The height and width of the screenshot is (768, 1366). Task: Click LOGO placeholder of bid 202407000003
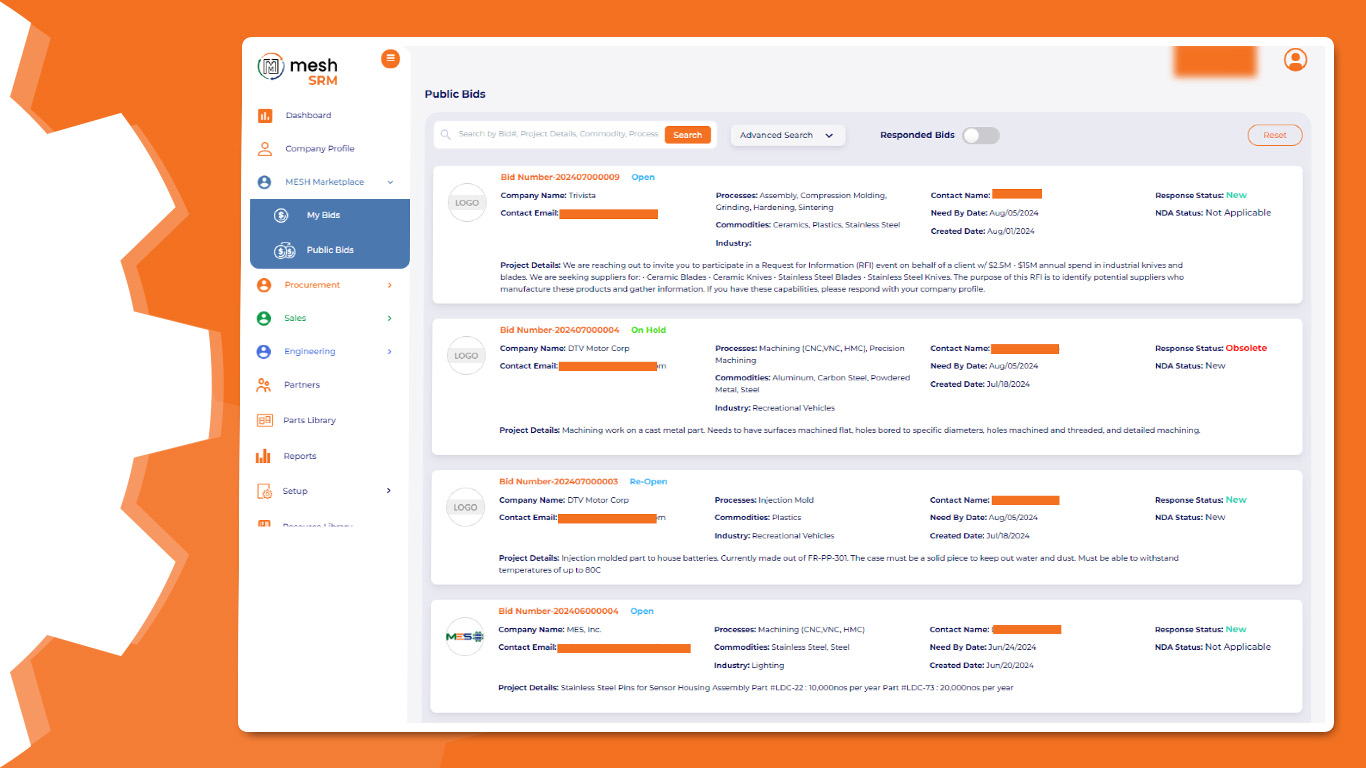[465, 508]
